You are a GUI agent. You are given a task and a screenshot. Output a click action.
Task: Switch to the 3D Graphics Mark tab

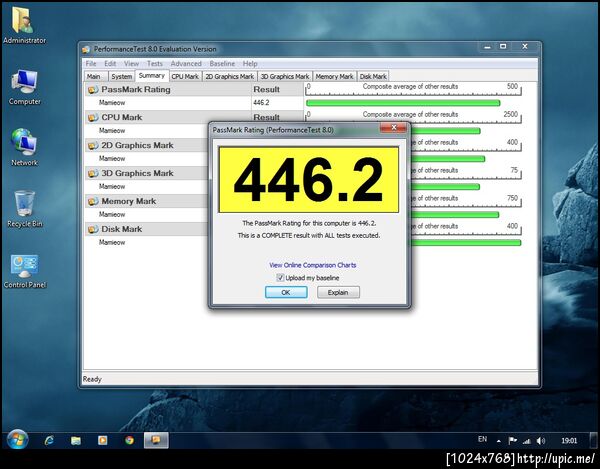[285, 77]
